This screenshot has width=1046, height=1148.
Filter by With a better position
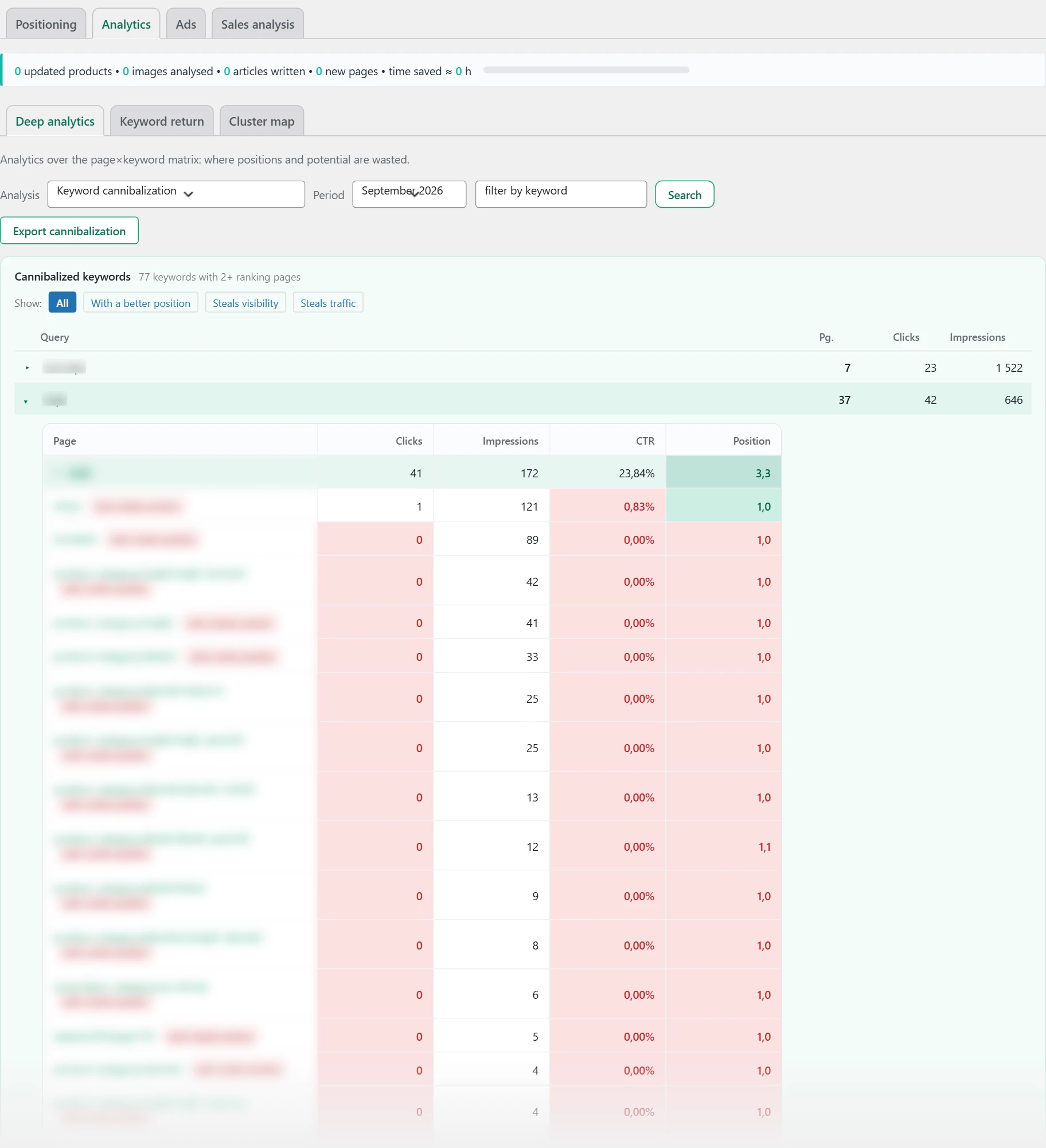coord(140,303)
